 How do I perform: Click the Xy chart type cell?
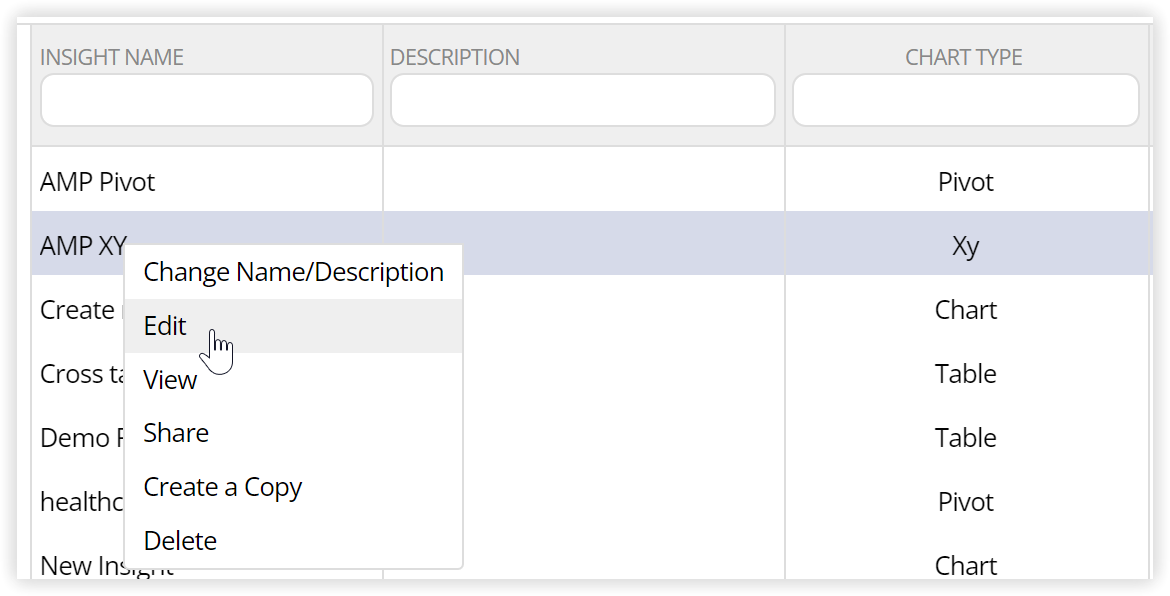tap(965, 246)
